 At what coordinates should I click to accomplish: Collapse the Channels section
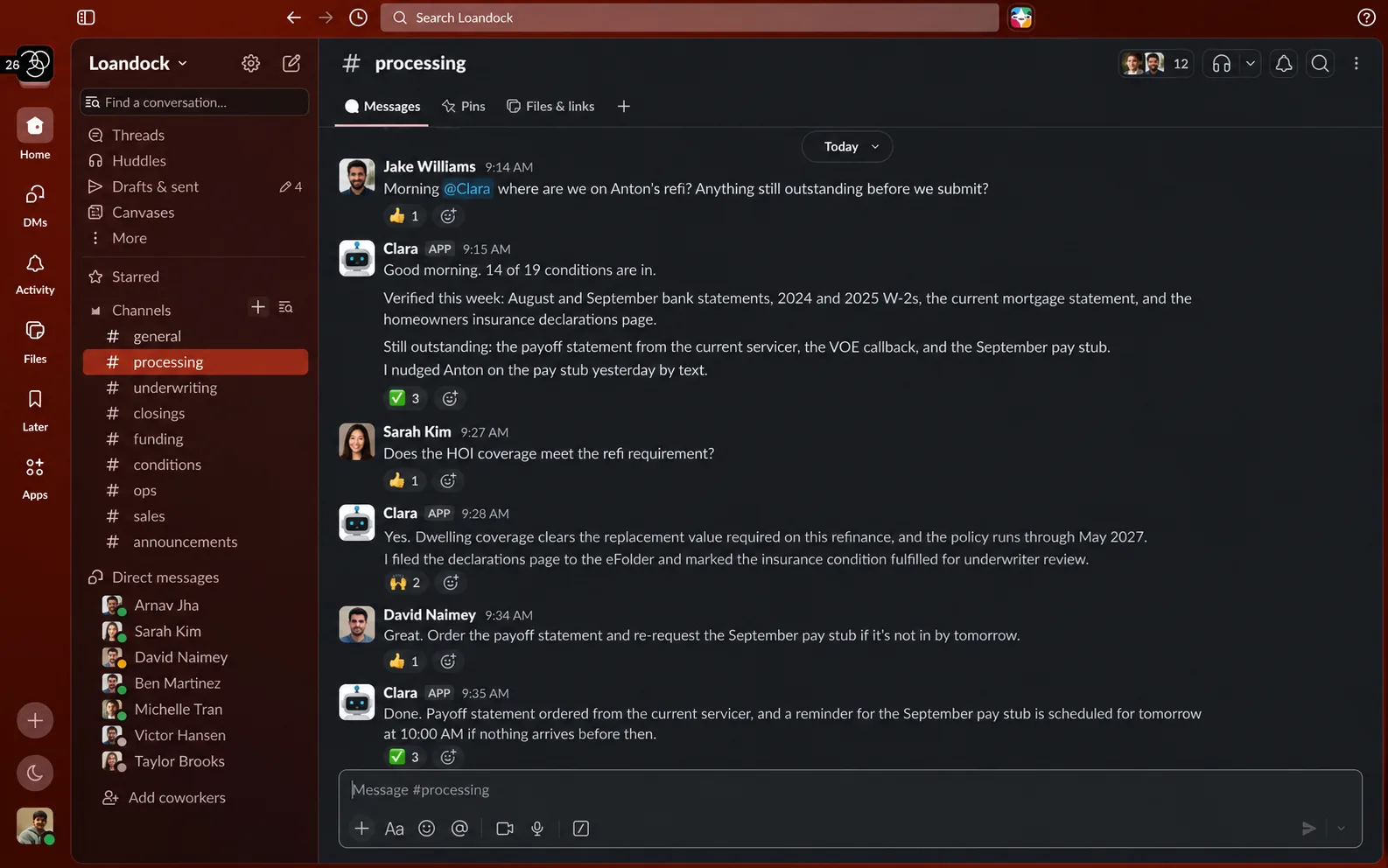click(x=96, y=311)
